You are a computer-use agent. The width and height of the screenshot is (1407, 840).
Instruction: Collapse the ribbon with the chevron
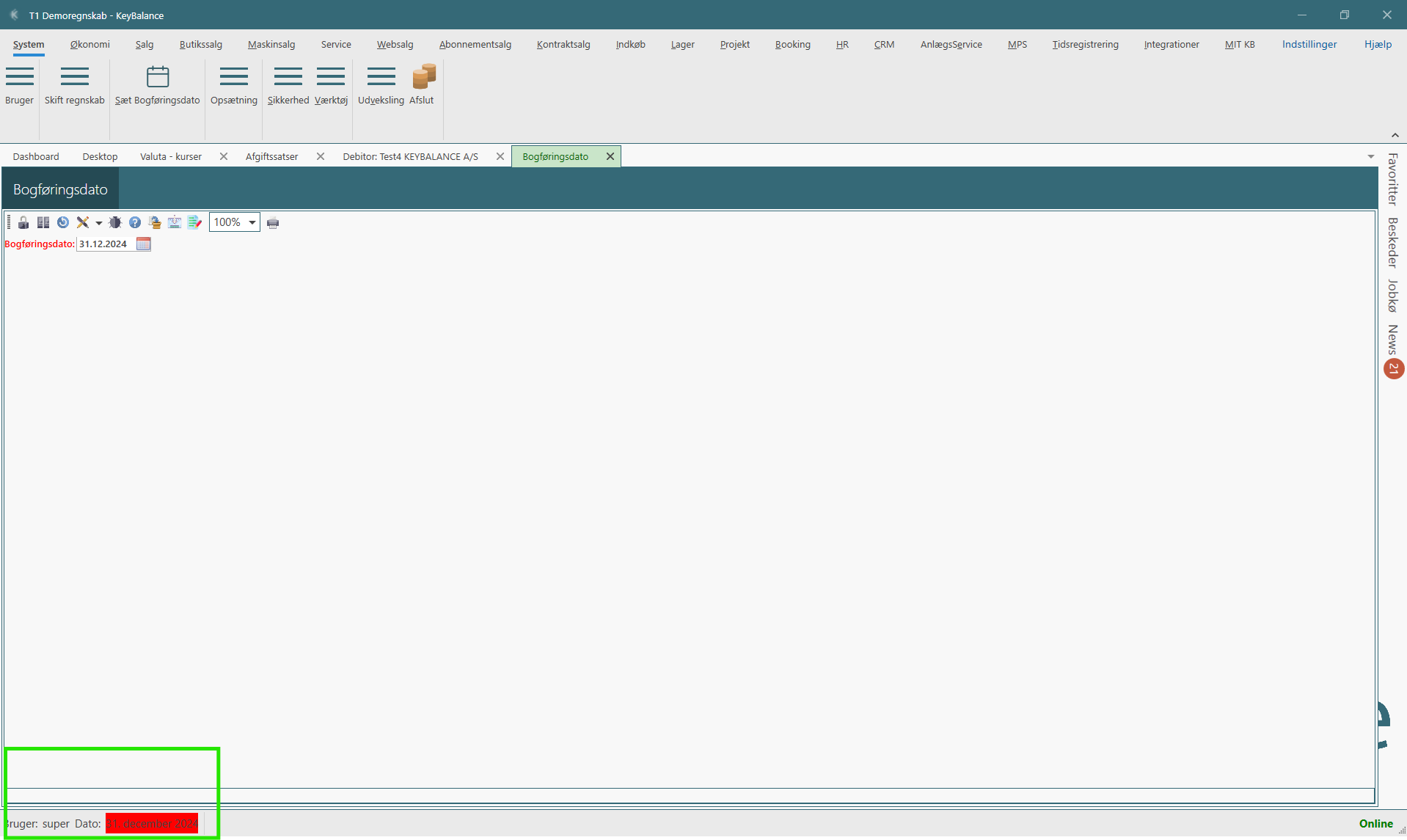(1395, 135)
